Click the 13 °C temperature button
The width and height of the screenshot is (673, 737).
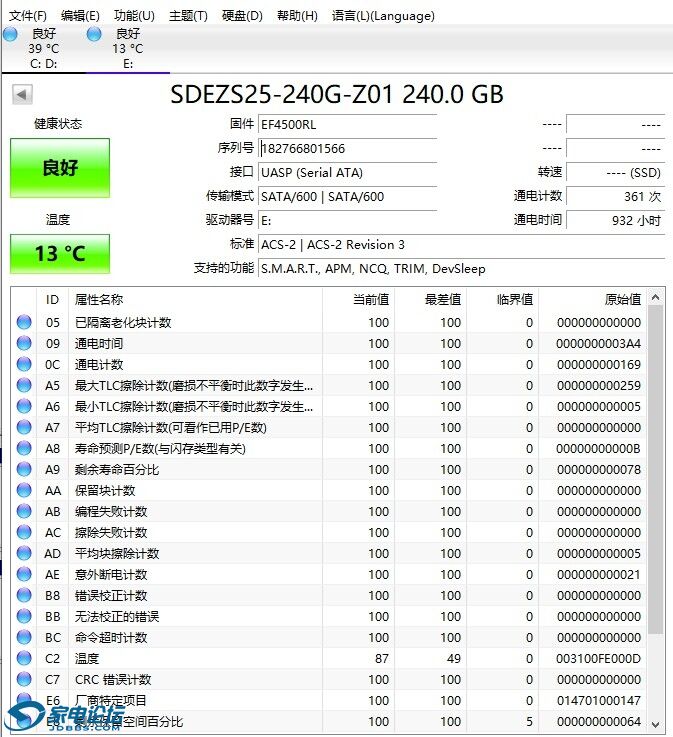(x=60, y=254)
